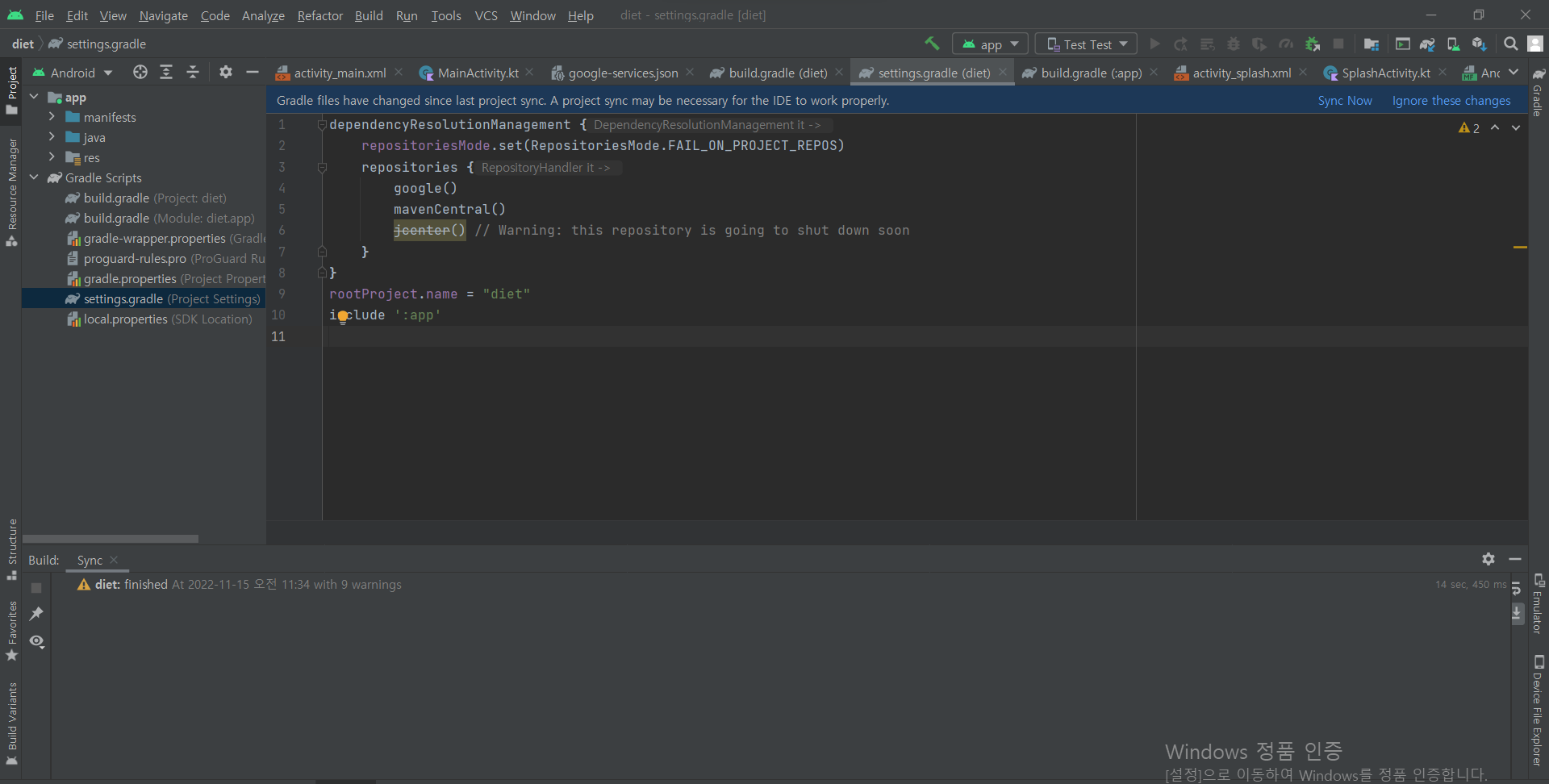Pin the Build tab icon
Screen dimensions: 1549x784
click(x=36, y=614)
